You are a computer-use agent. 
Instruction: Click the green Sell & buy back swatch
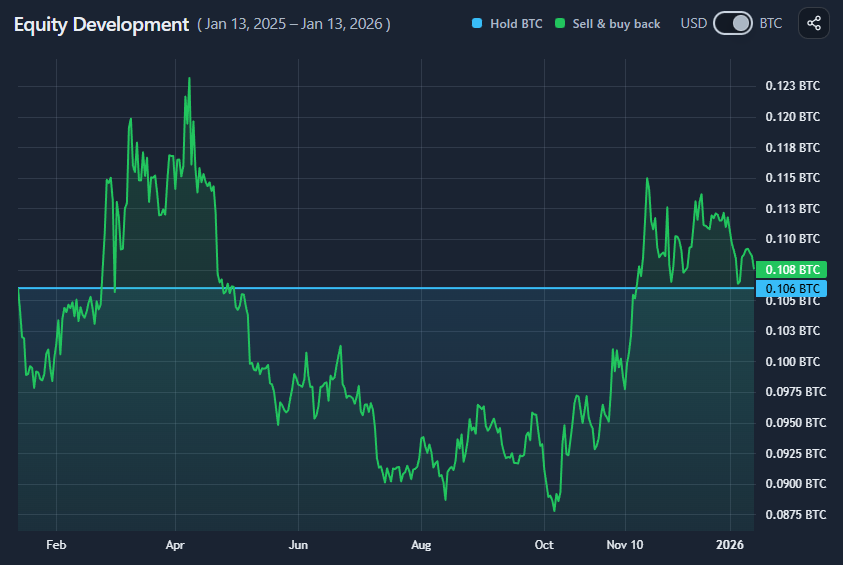560,24
